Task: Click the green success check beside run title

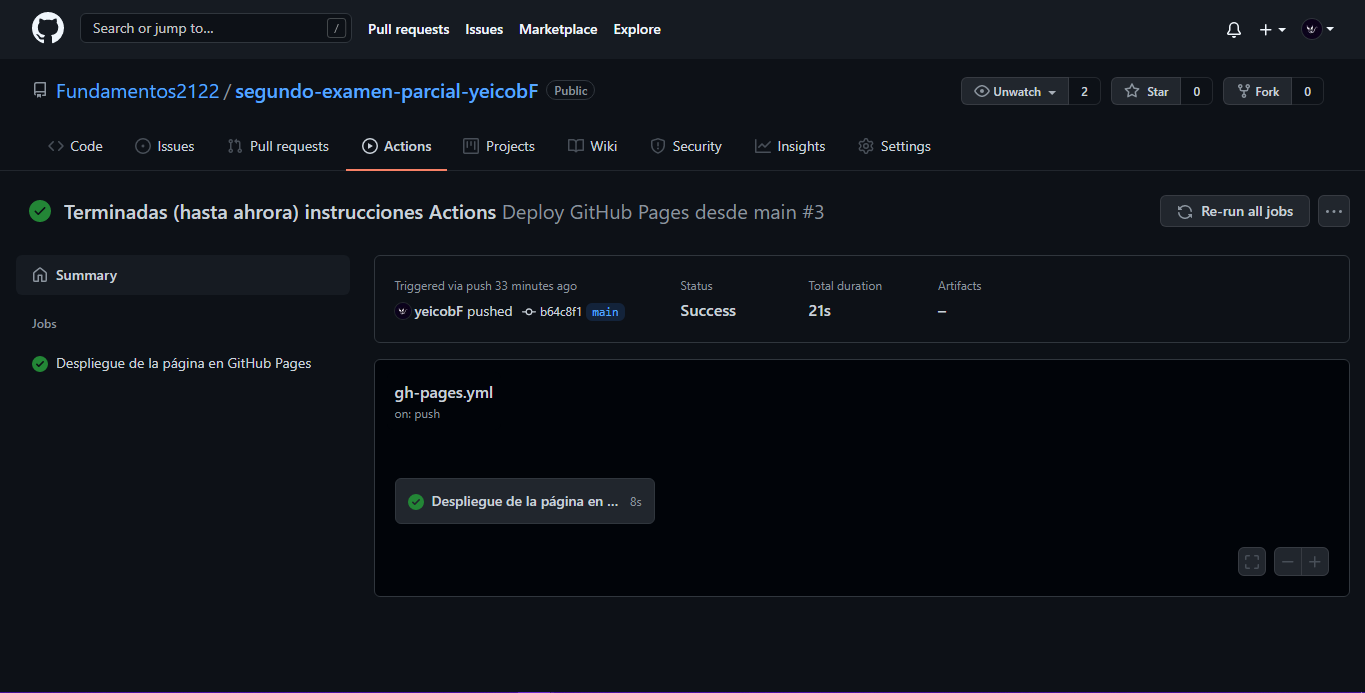Action: tap(40, 211)
